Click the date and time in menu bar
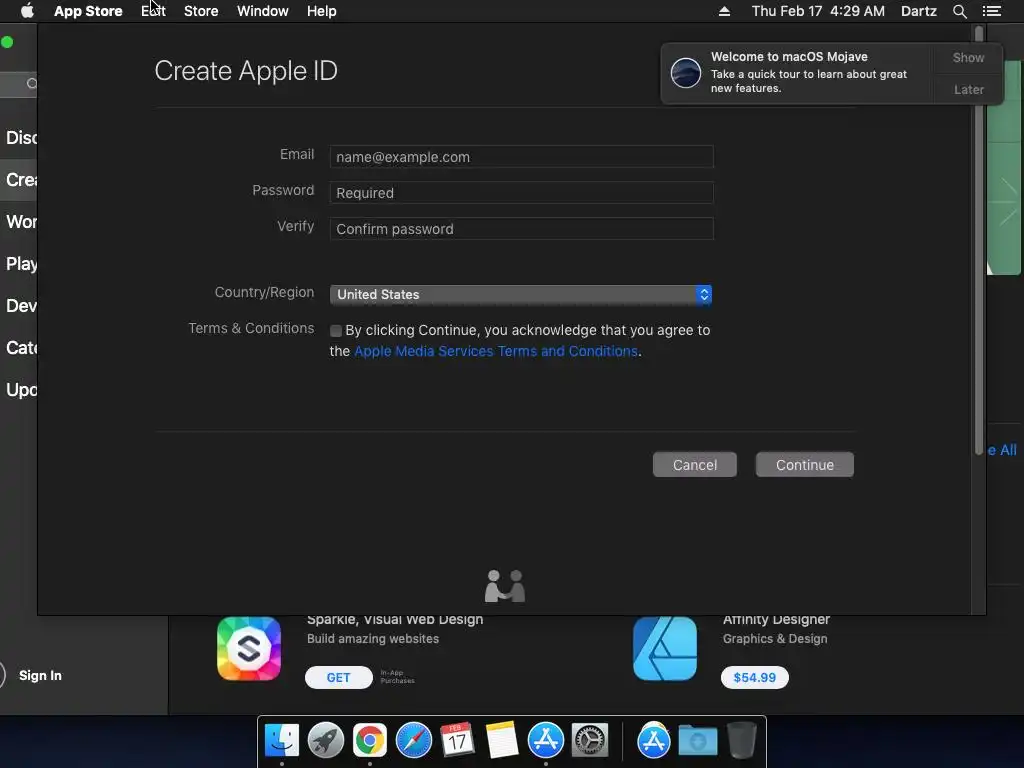The image size is (1024, 768). 818,11
